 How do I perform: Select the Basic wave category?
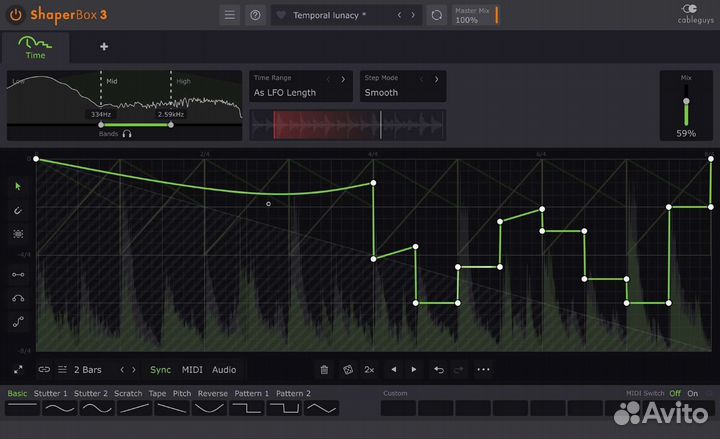point(17,394)
